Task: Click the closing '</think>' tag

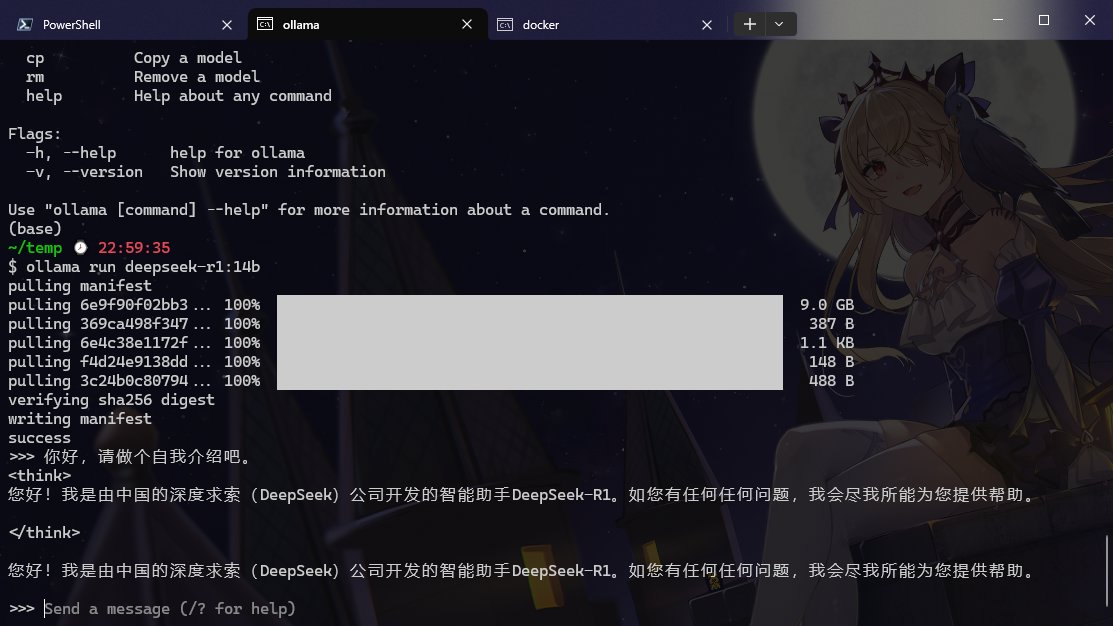Action: (44, 533)
